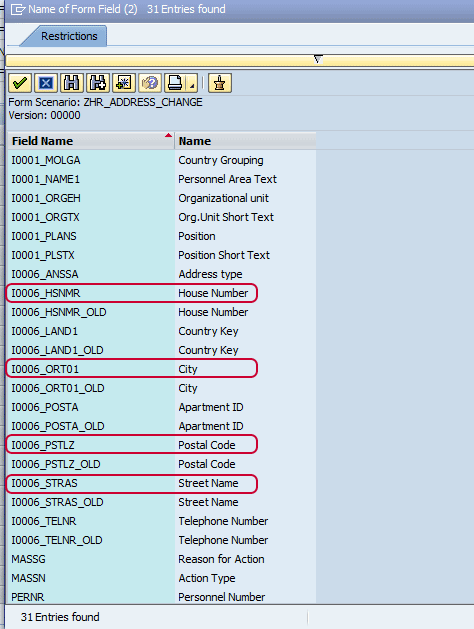474x629 pixels.
Task: Pin personal value list icon
Action: [x=219, y=83]
